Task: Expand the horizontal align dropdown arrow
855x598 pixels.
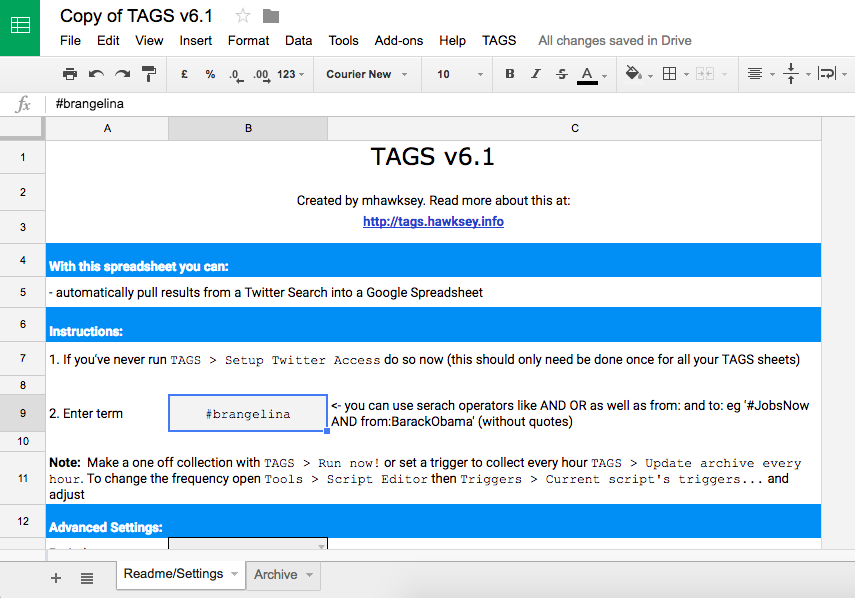Action: (772, 75)
